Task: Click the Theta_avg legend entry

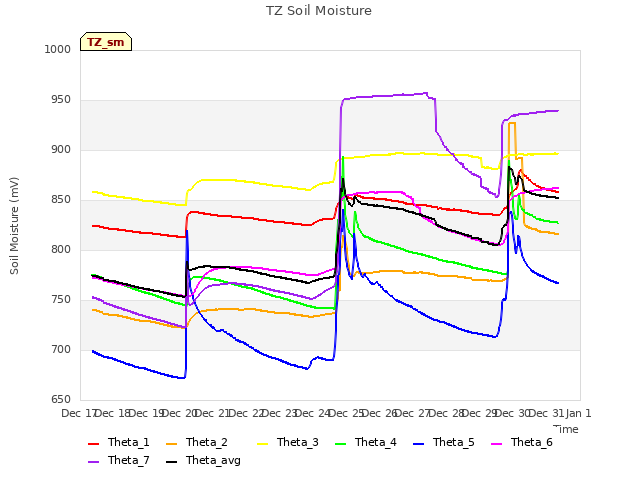Action: click(203, 460)
